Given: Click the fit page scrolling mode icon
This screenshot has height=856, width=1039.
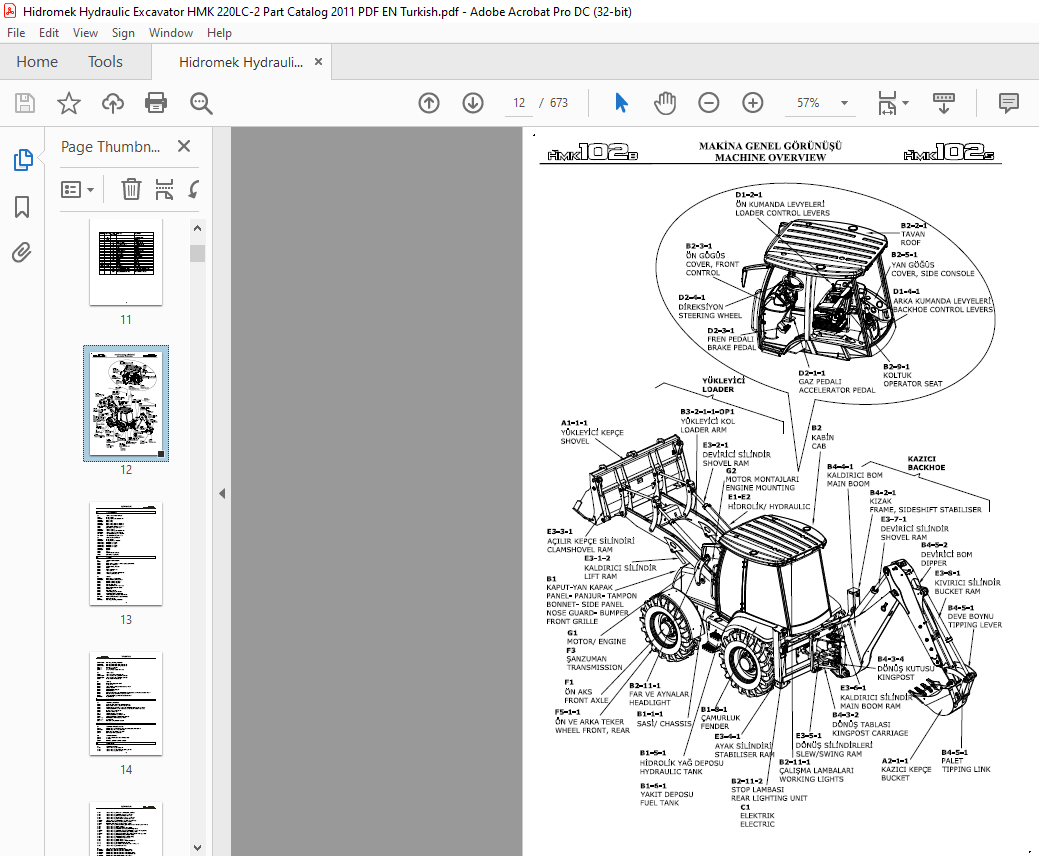Looking at the screenshot, I should [x=887, y=103].
